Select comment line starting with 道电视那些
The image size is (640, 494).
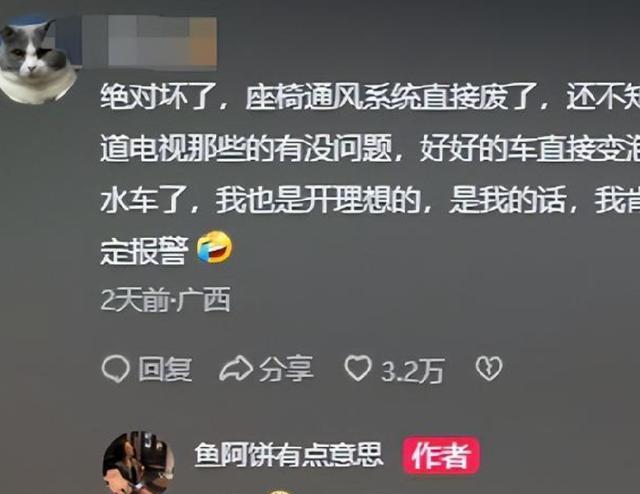(x=370, y=149)
